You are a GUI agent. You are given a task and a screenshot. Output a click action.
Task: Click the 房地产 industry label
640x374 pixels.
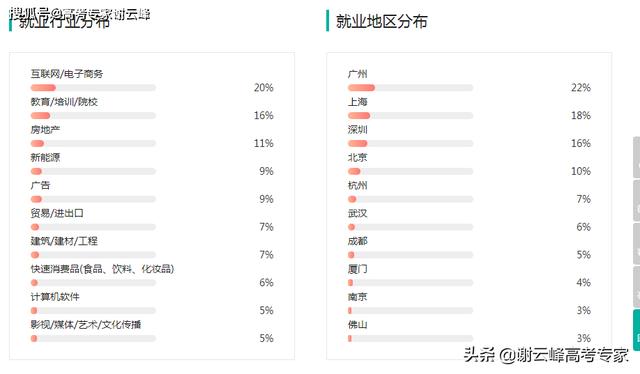(x=45, y=130)
